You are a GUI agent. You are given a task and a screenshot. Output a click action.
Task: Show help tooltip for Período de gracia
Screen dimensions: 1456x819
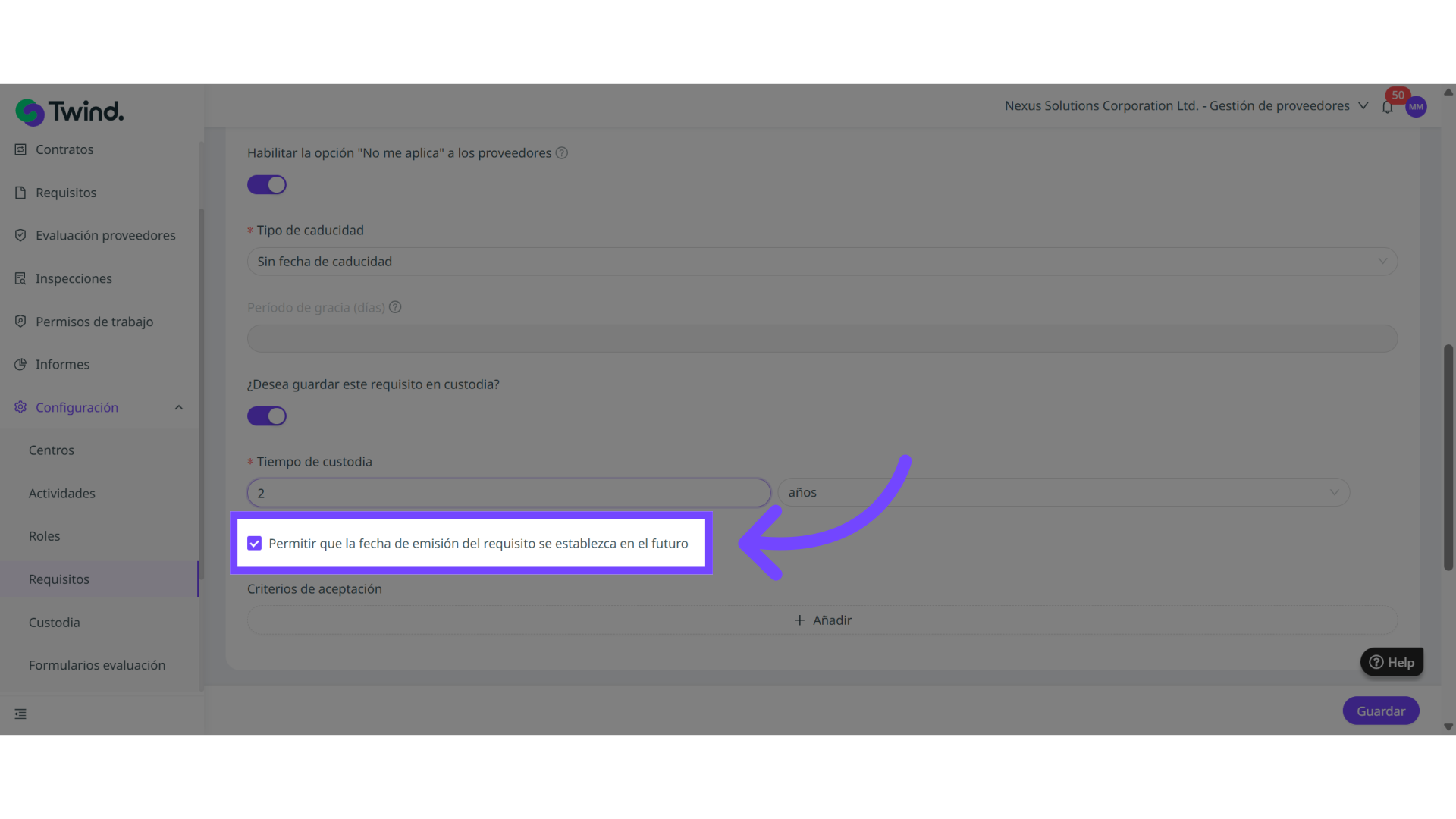(395, 307)
